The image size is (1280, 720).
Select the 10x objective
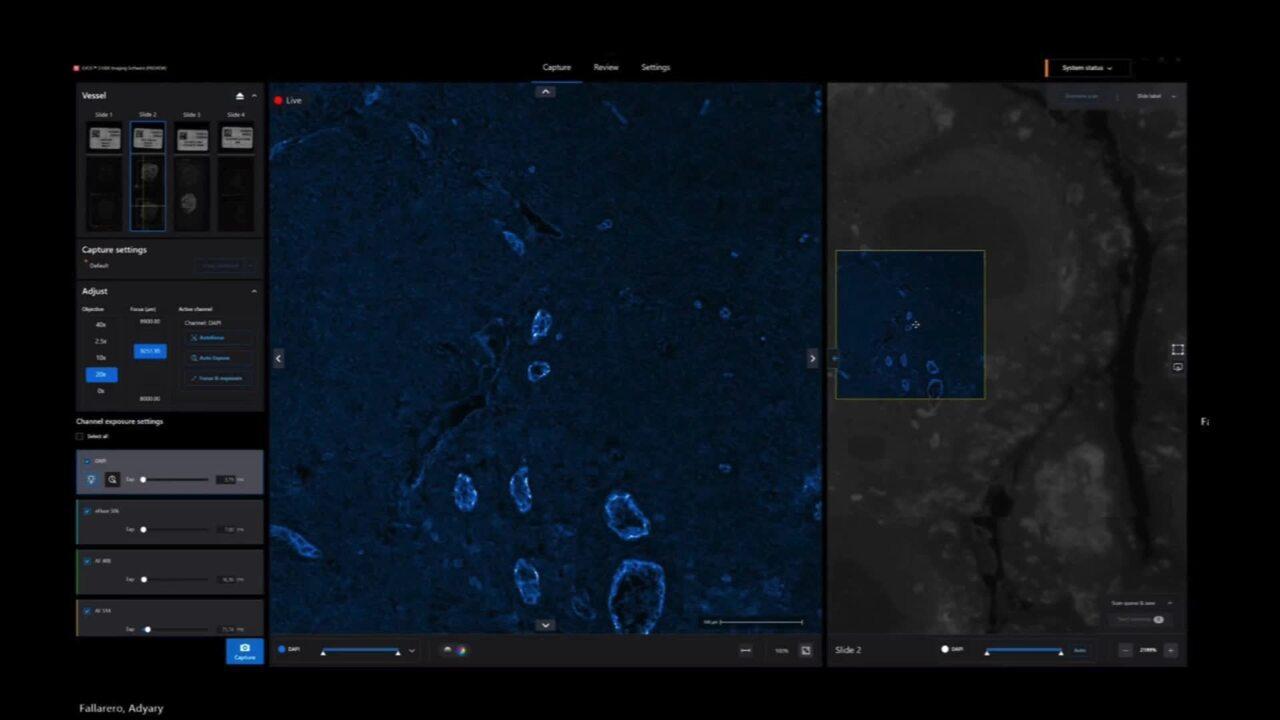point(101,357)
